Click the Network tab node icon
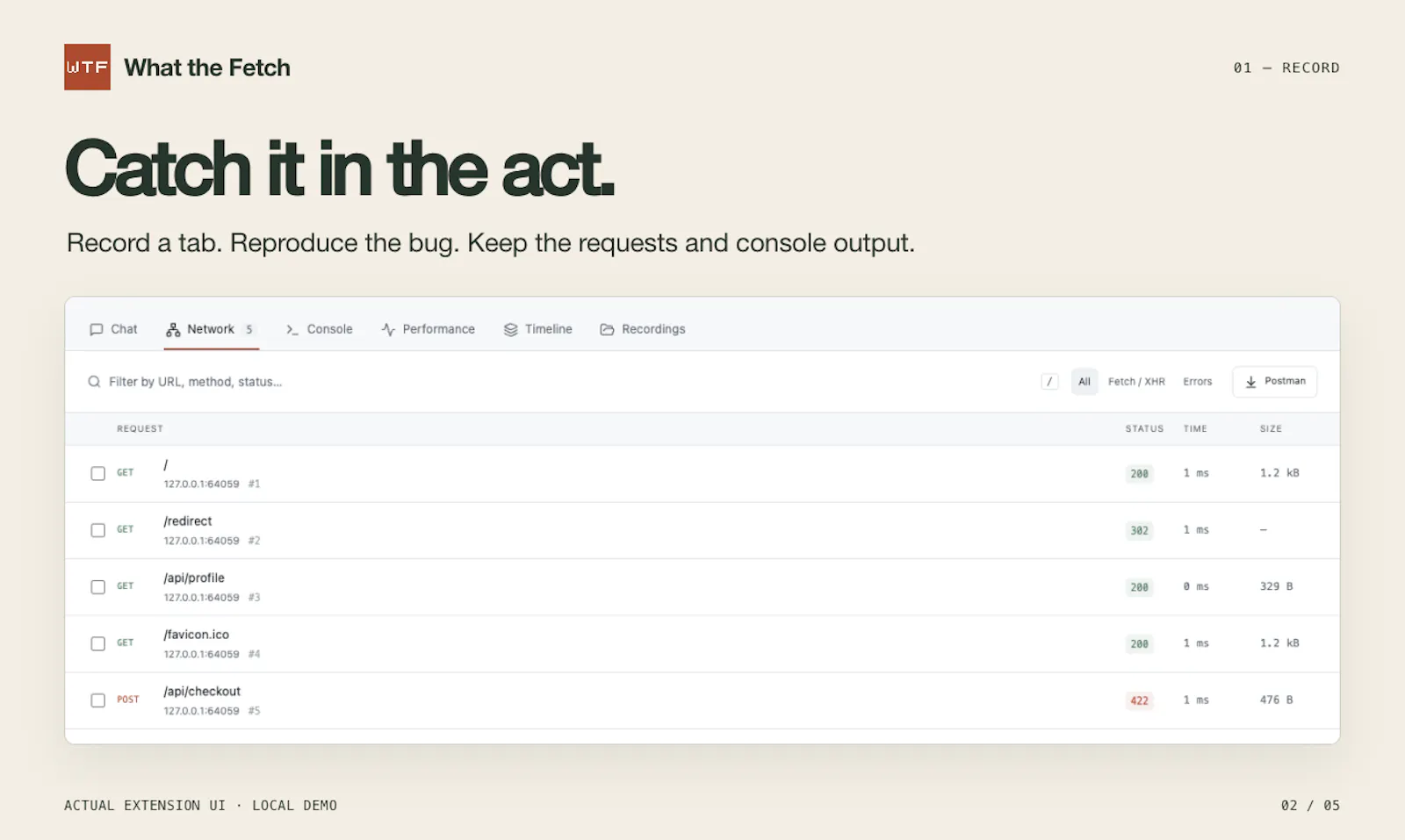This screenshot has height=840, width=1405. click(x=173, y=329)
